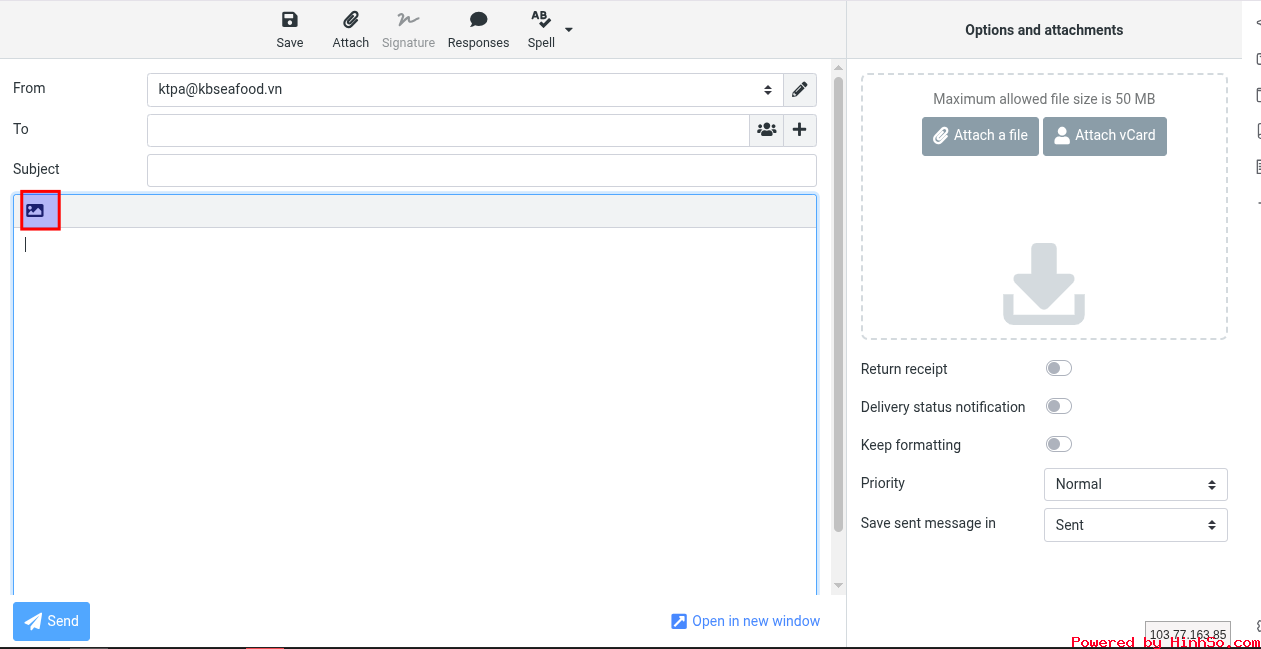Click the insert image editor icon
1261x649 pixels.
point(36,211)
